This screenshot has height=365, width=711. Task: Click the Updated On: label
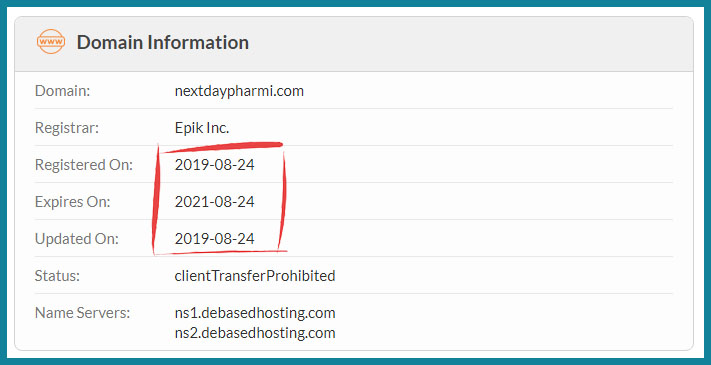click(77, 239)
